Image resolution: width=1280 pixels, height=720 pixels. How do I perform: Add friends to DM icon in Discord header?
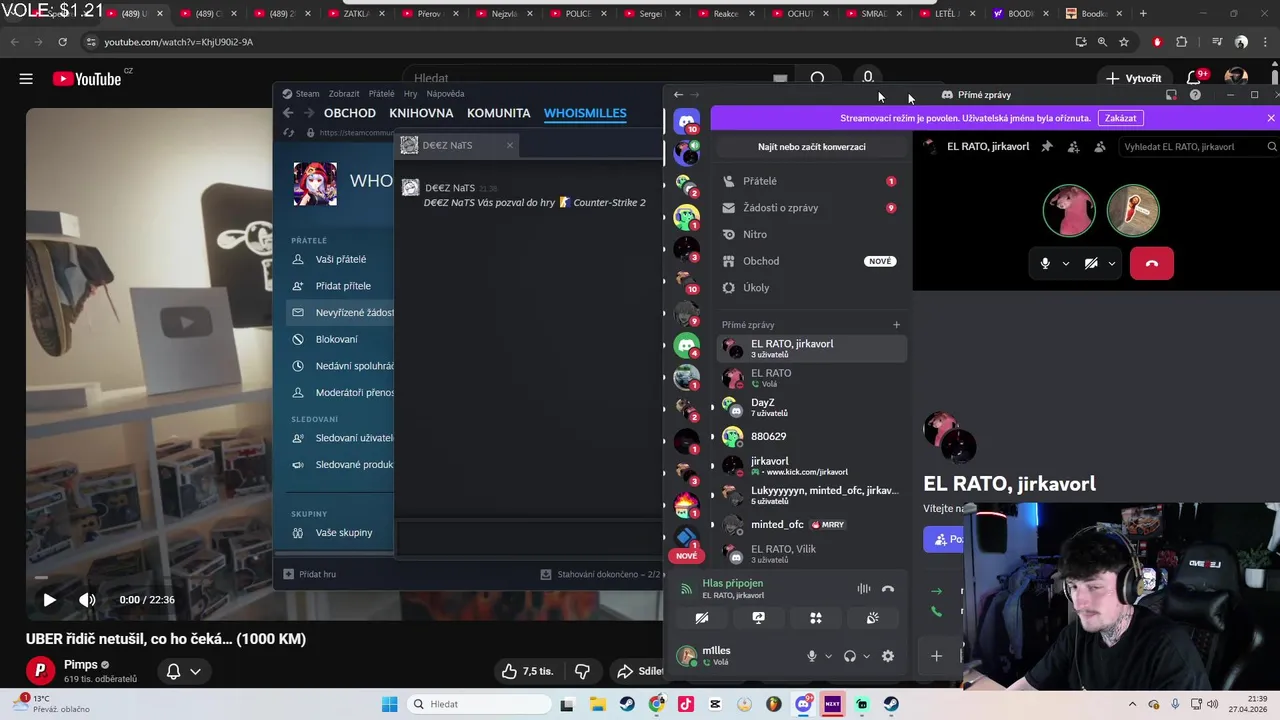1073,147
